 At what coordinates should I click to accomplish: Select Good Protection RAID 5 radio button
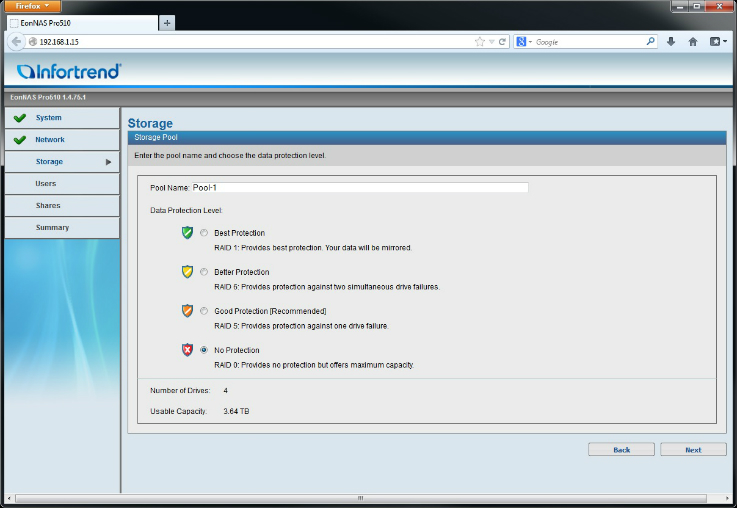click(x=204, y=311)
